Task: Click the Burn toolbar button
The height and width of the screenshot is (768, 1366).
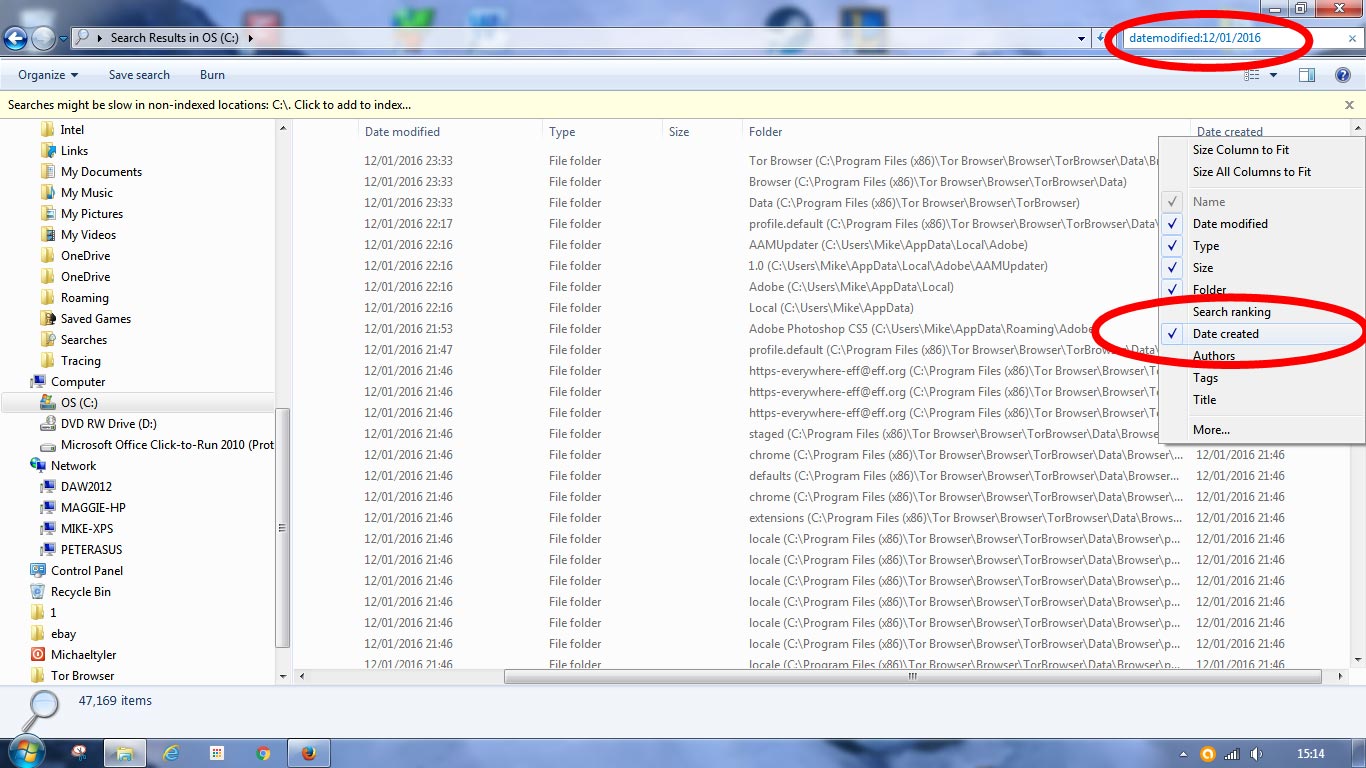Action: click(212, 75)
